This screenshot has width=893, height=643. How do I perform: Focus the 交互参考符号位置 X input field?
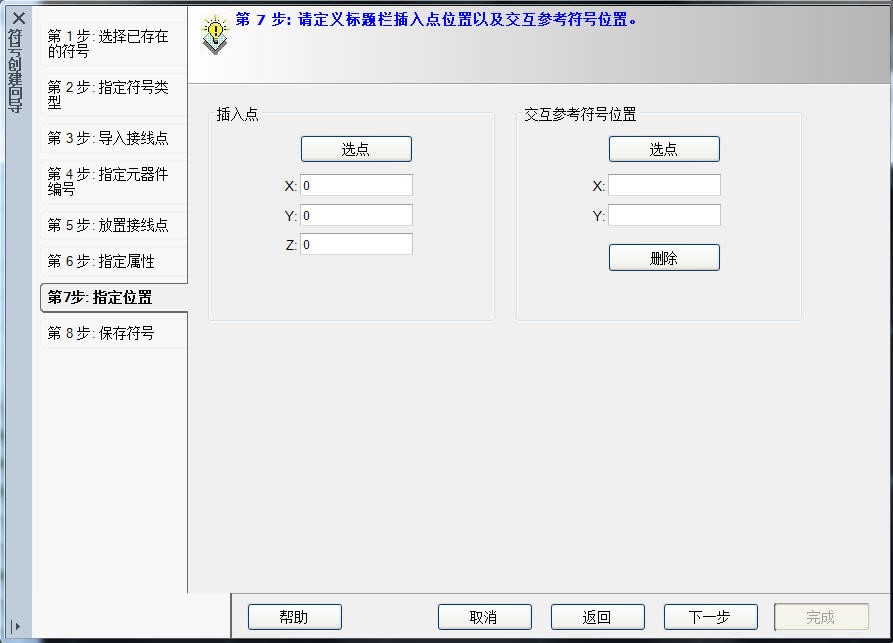click(664, 186)
